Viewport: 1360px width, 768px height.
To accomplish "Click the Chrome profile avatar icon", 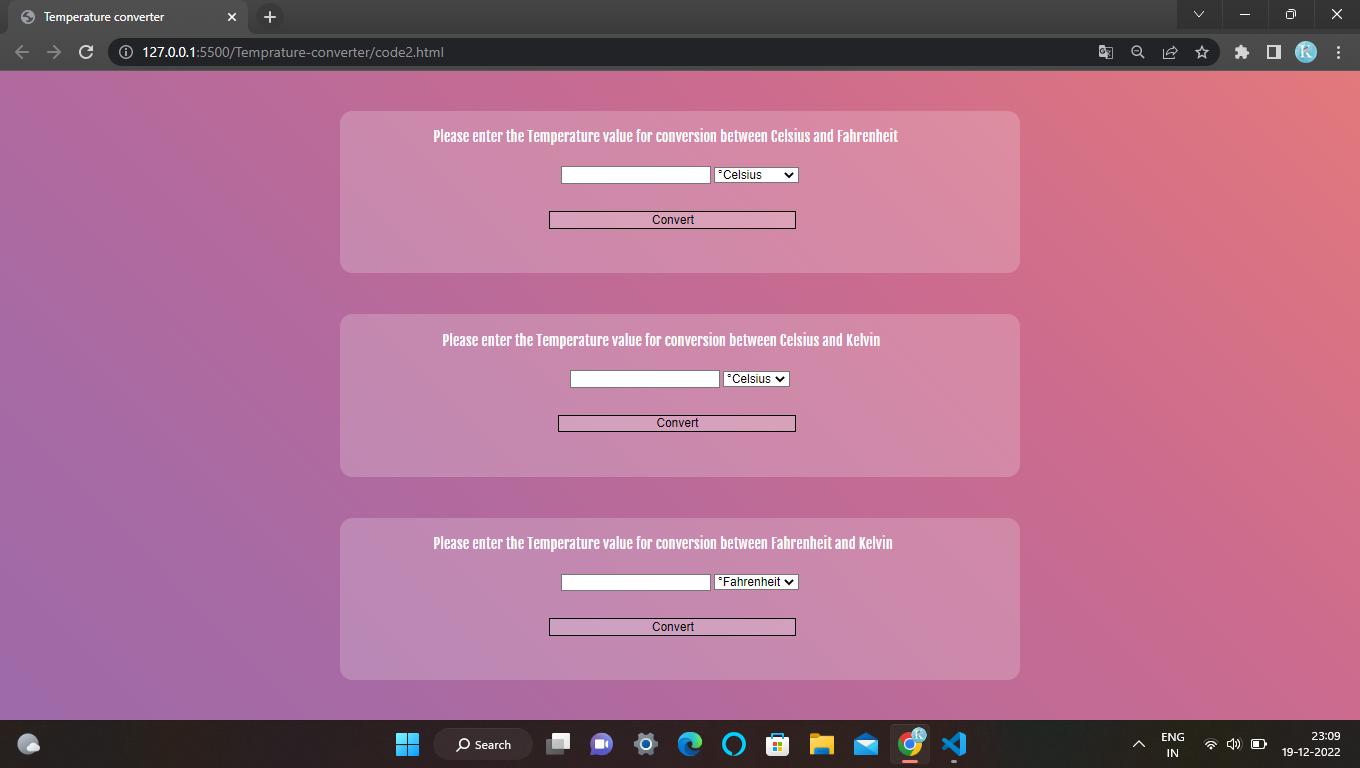I will pos(1306,51).
